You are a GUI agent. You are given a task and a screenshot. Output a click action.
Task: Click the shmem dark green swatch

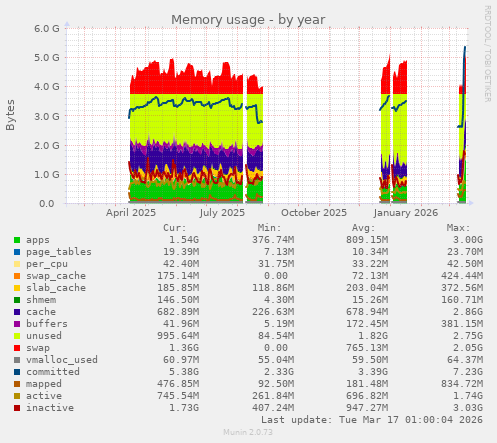17,300
